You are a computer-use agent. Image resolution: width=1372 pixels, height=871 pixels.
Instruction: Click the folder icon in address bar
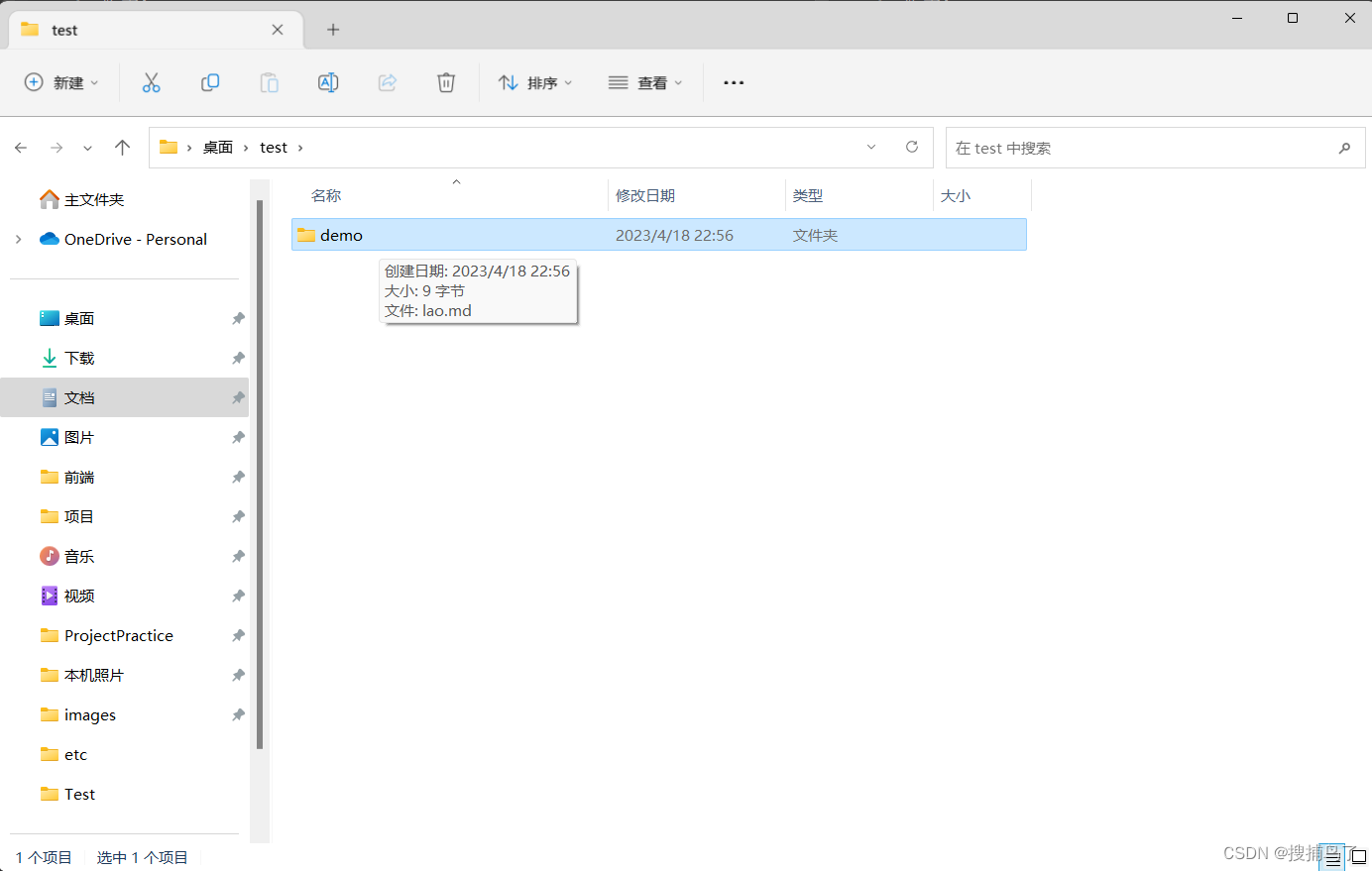click(x=169, y=148)
